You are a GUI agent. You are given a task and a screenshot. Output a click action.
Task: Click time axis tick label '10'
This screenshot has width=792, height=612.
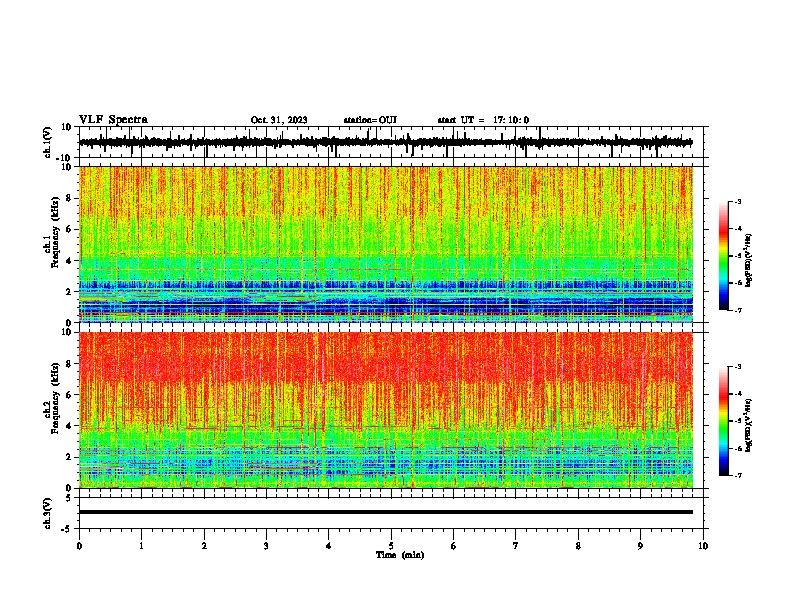(x=703, y=546)
